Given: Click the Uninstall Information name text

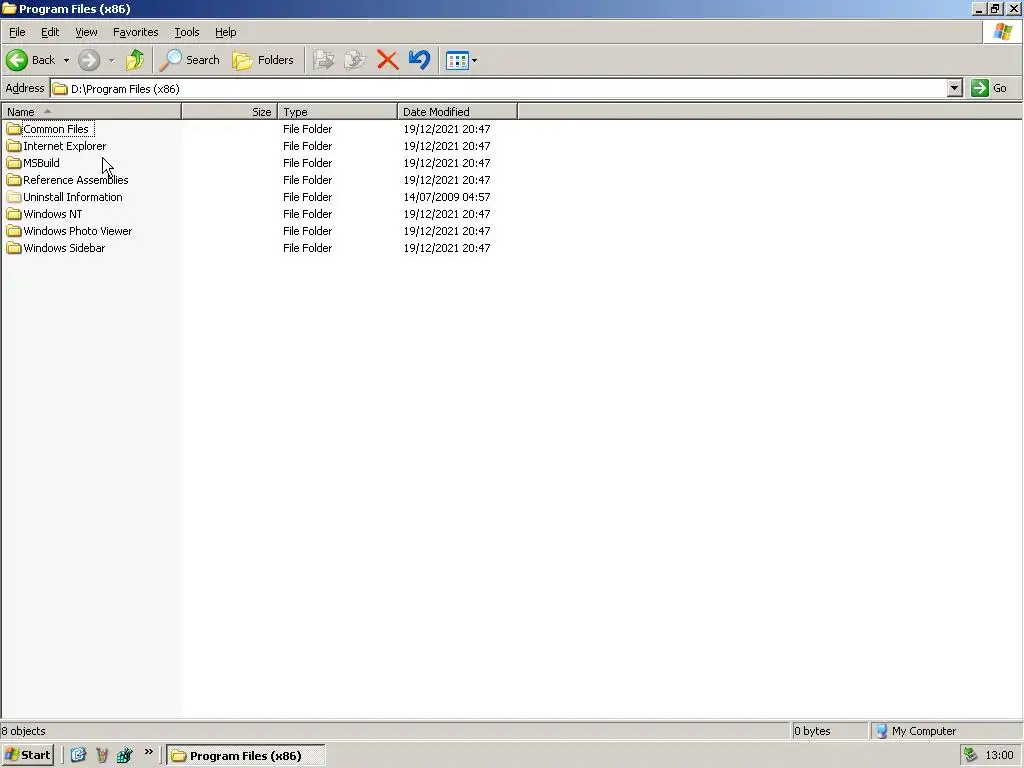Looking at the screenshot, I should point(72,197).
